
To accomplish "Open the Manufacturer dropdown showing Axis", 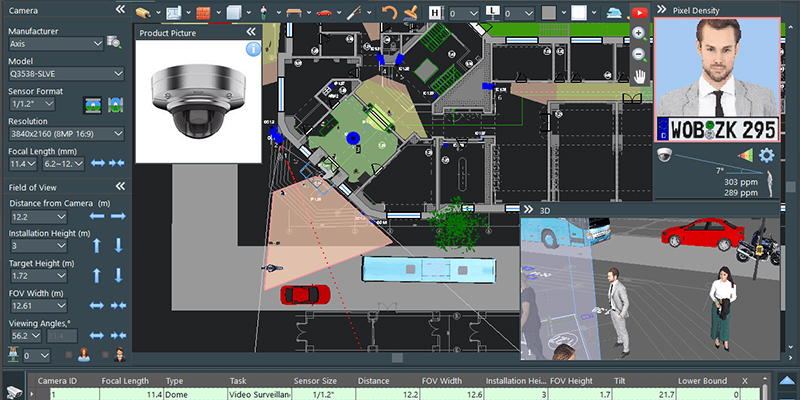I will click(55, 44).
